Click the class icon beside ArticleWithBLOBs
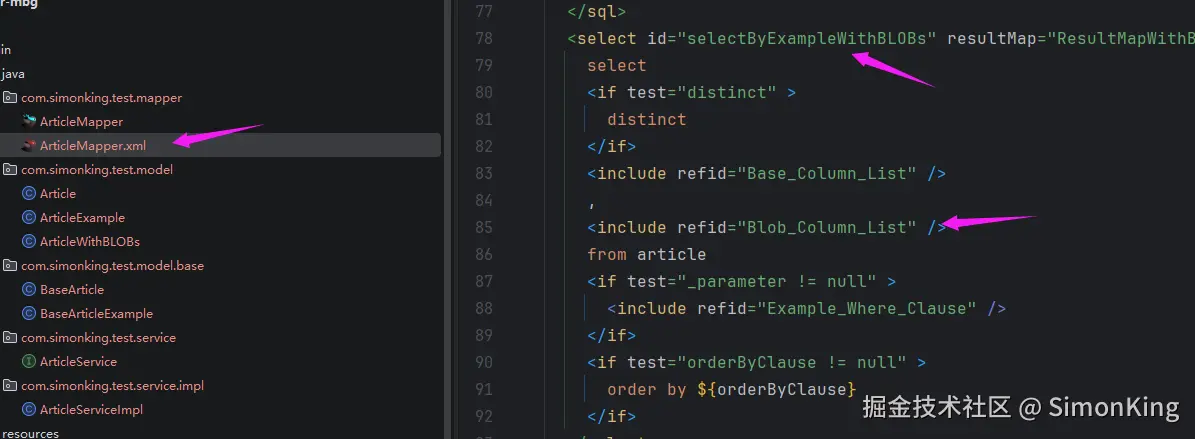The image size is (1195, 439). coord(30,242)
